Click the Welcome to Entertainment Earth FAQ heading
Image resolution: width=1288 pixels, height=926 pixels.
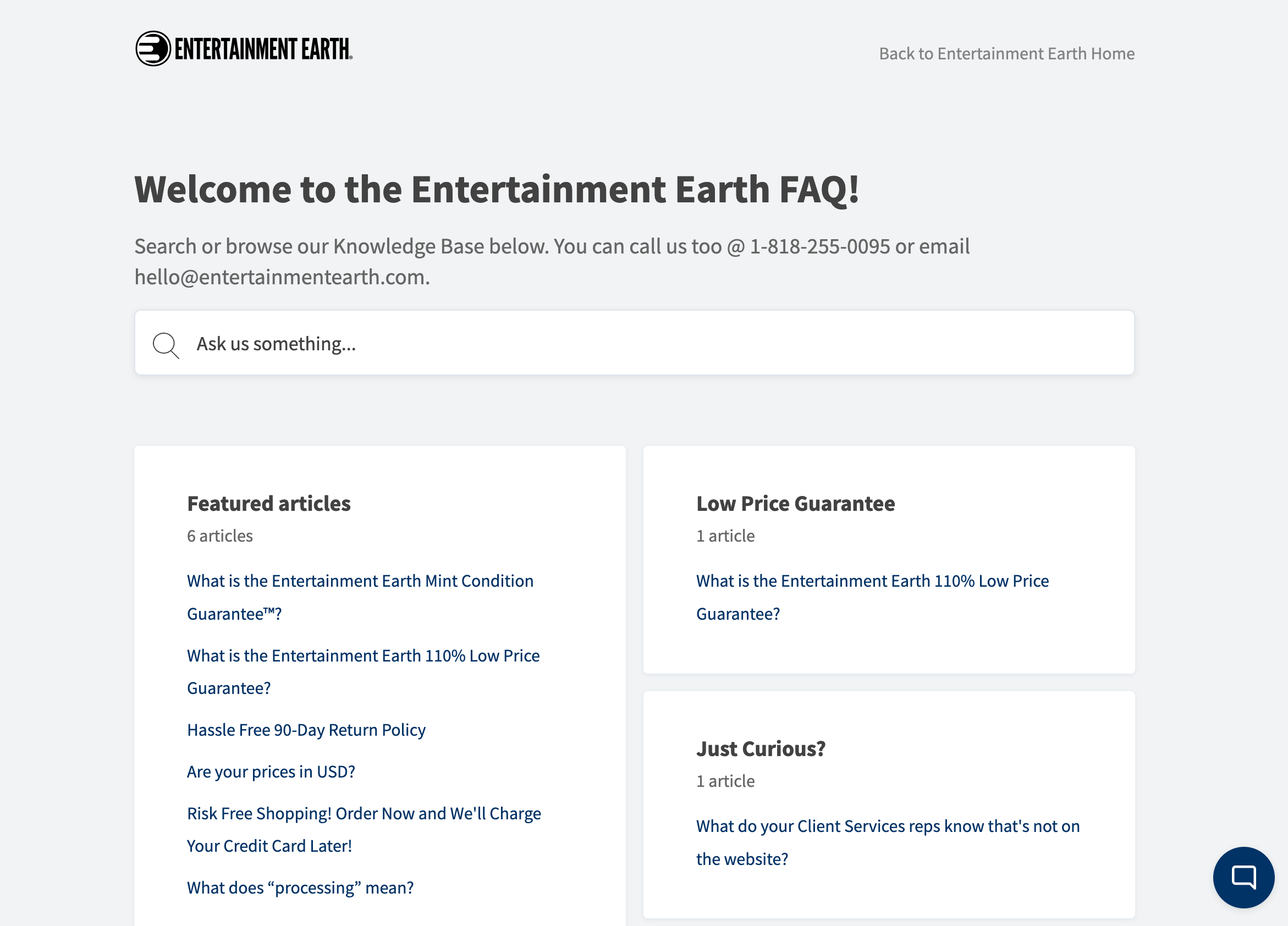pos(497,190)
